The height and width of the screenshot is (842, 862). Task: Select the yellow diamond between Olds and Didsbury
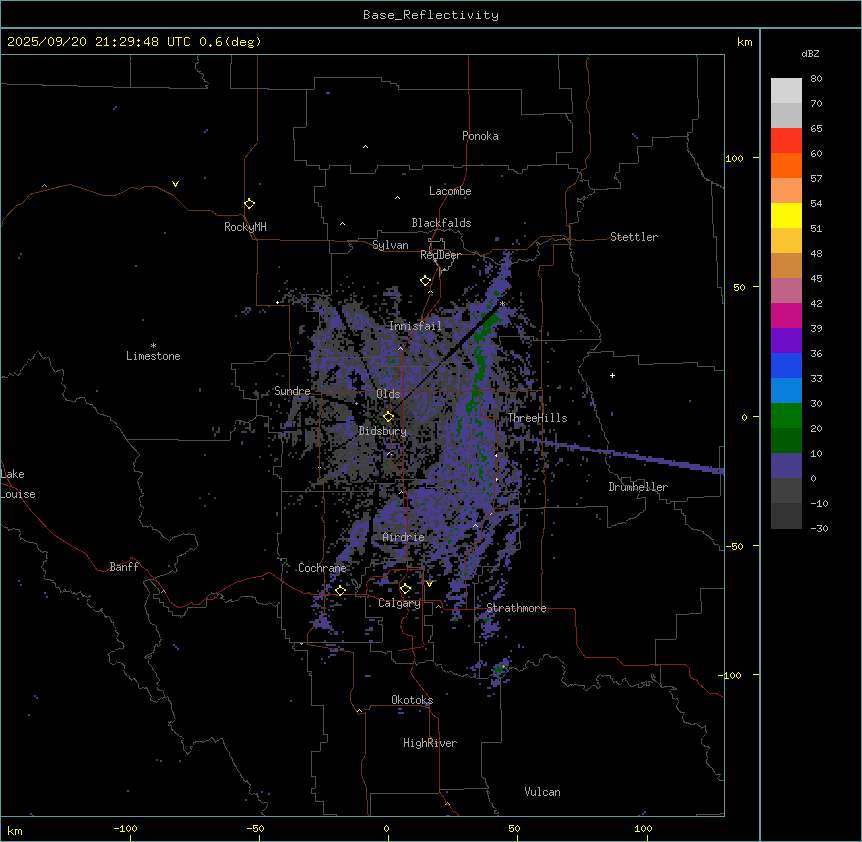388,416
